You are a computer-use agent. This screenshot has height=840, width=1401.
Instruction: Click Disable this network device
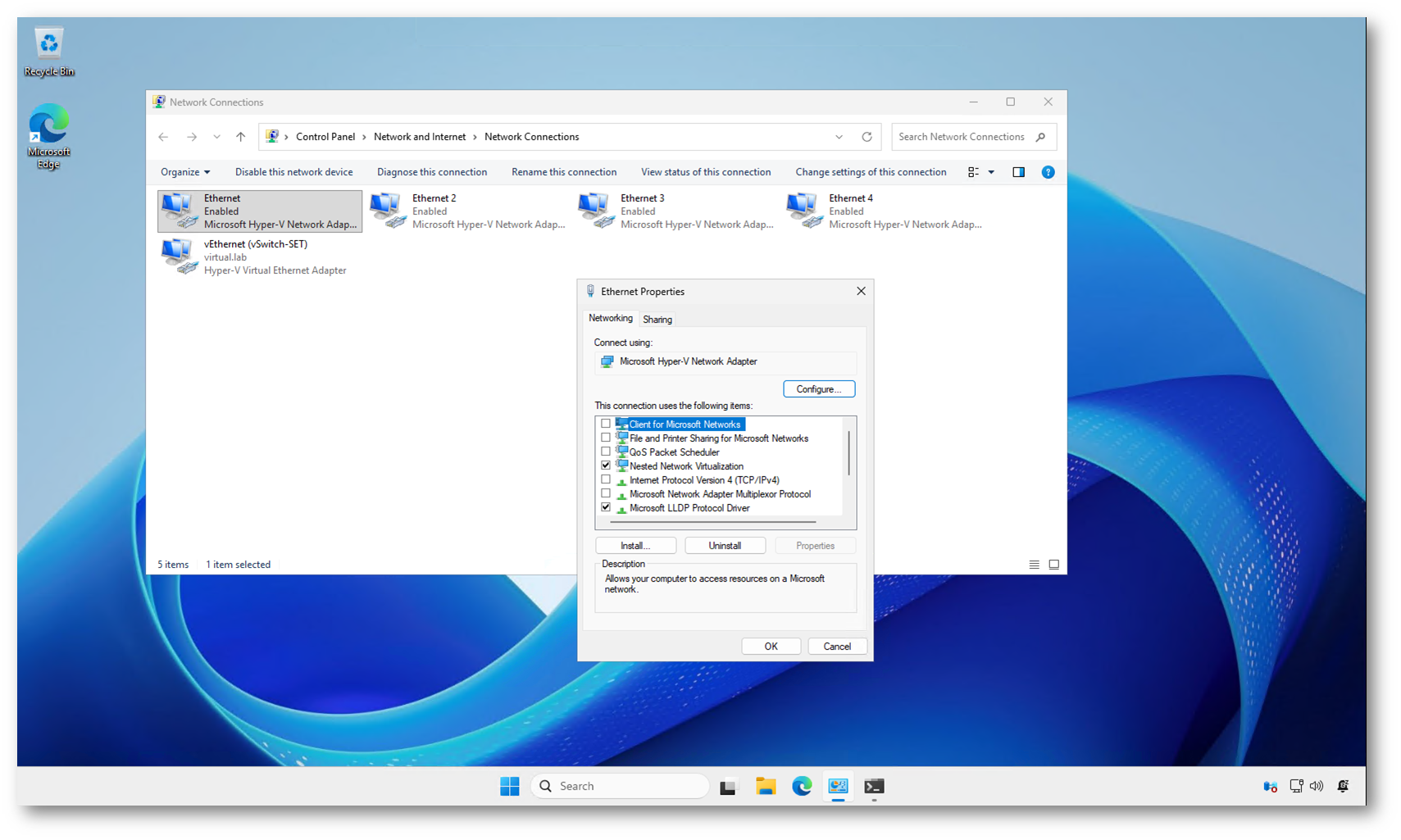[293, 172]
